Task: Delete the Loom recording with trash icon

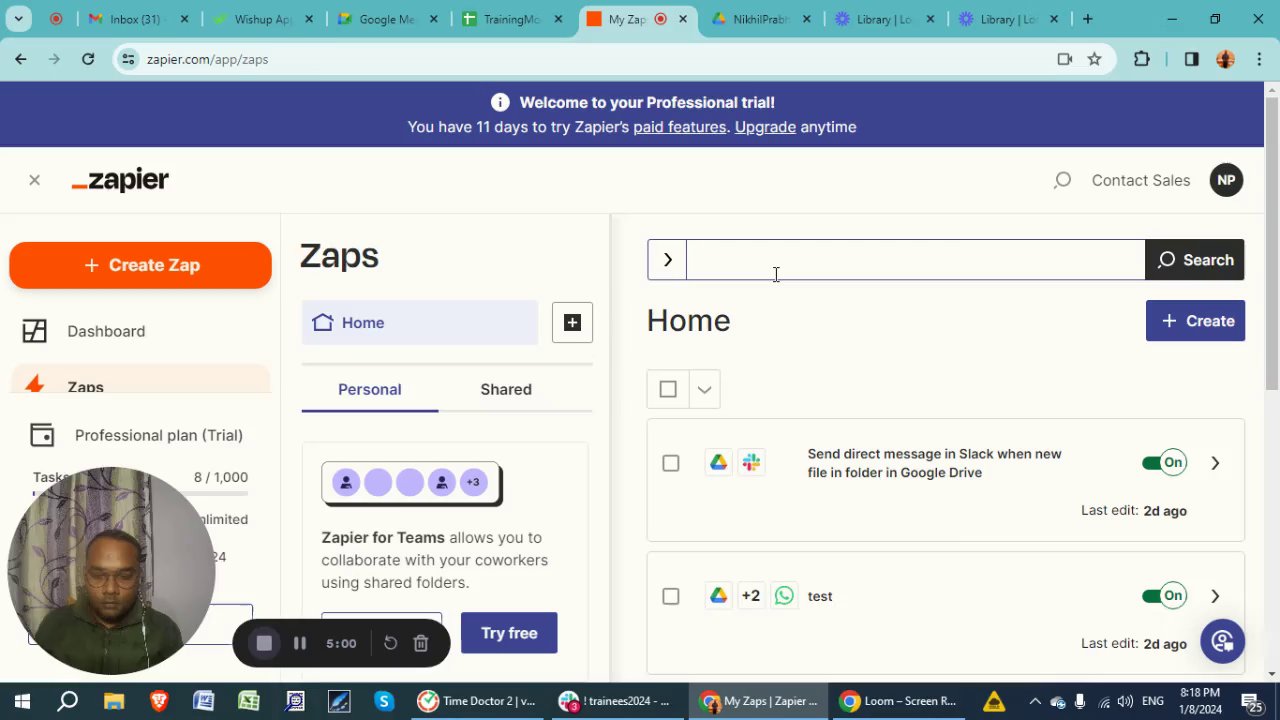Action: [x=421, y=643]
